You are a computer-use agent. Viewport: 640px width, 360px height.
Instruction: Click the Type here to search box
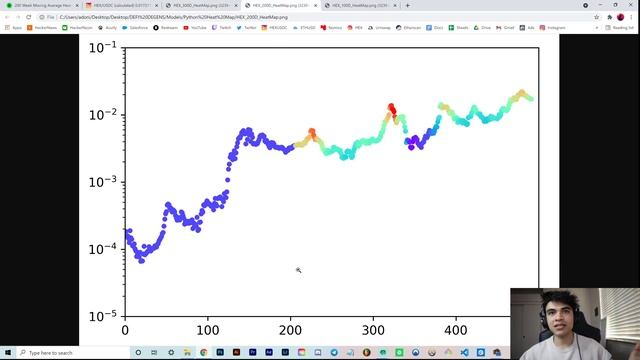click(73, 353)
